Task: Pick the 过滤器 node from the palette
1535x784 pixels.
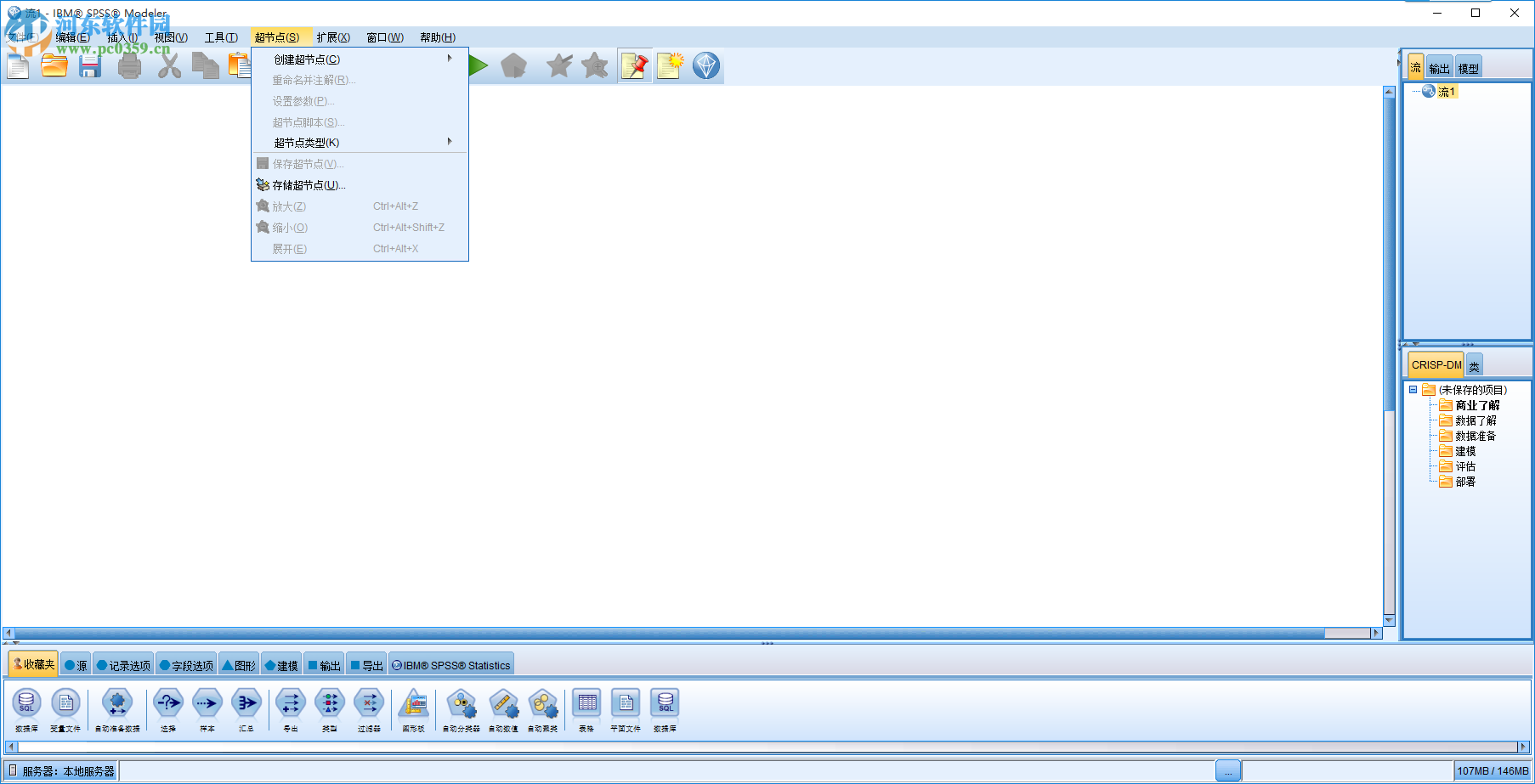Action: click(x=370, y=705)
